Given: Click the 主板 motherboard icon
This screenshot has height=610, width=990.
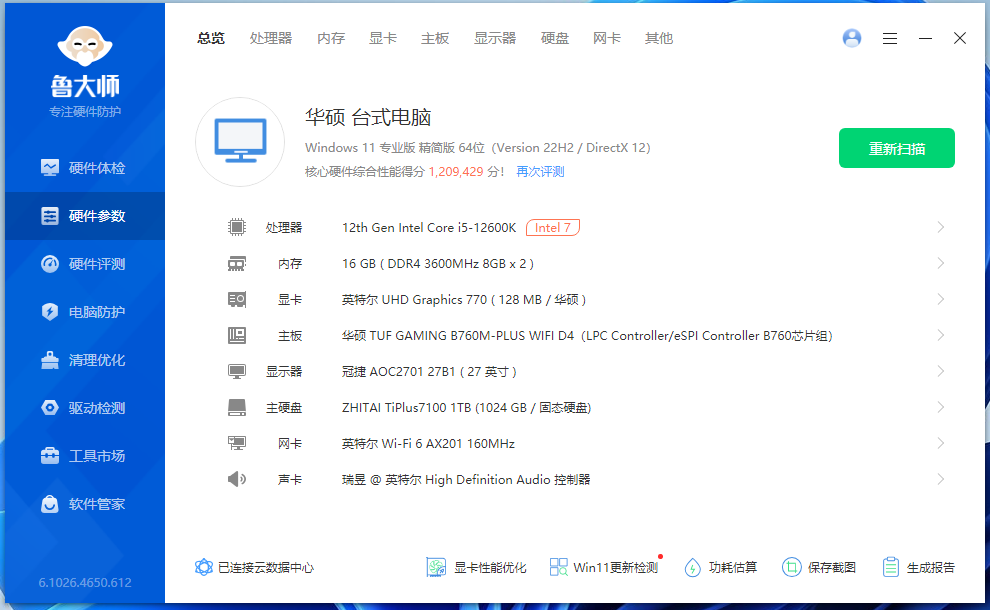Looking at the screenshot, I should click(x=237, y=335).
